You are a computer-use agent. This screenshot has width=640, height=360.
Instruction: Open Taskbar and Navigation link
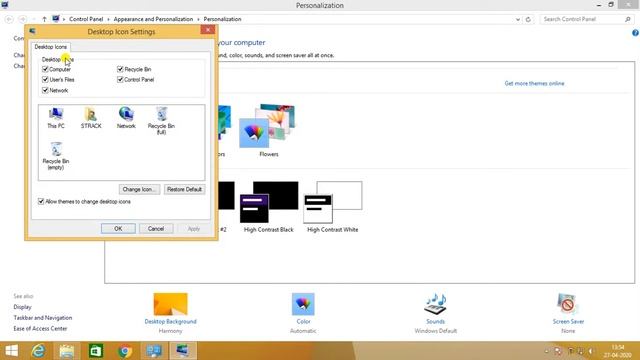click(43, 318)
